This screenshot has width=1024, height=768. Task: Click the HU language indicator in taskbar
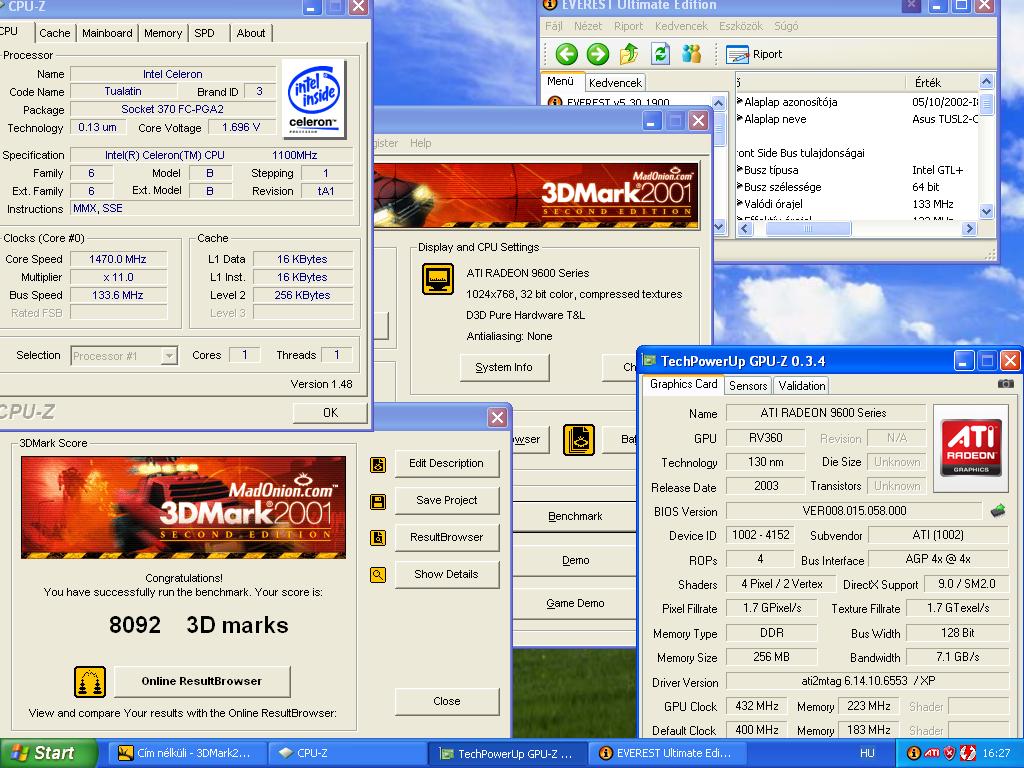[867, 753]
